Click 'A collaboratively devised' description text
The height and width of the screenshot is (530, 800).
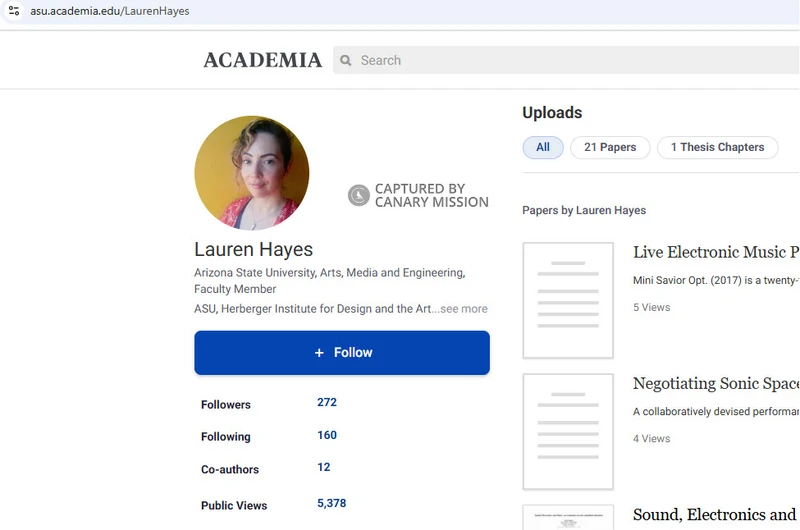pyautogui.click(x=716, y=411)
